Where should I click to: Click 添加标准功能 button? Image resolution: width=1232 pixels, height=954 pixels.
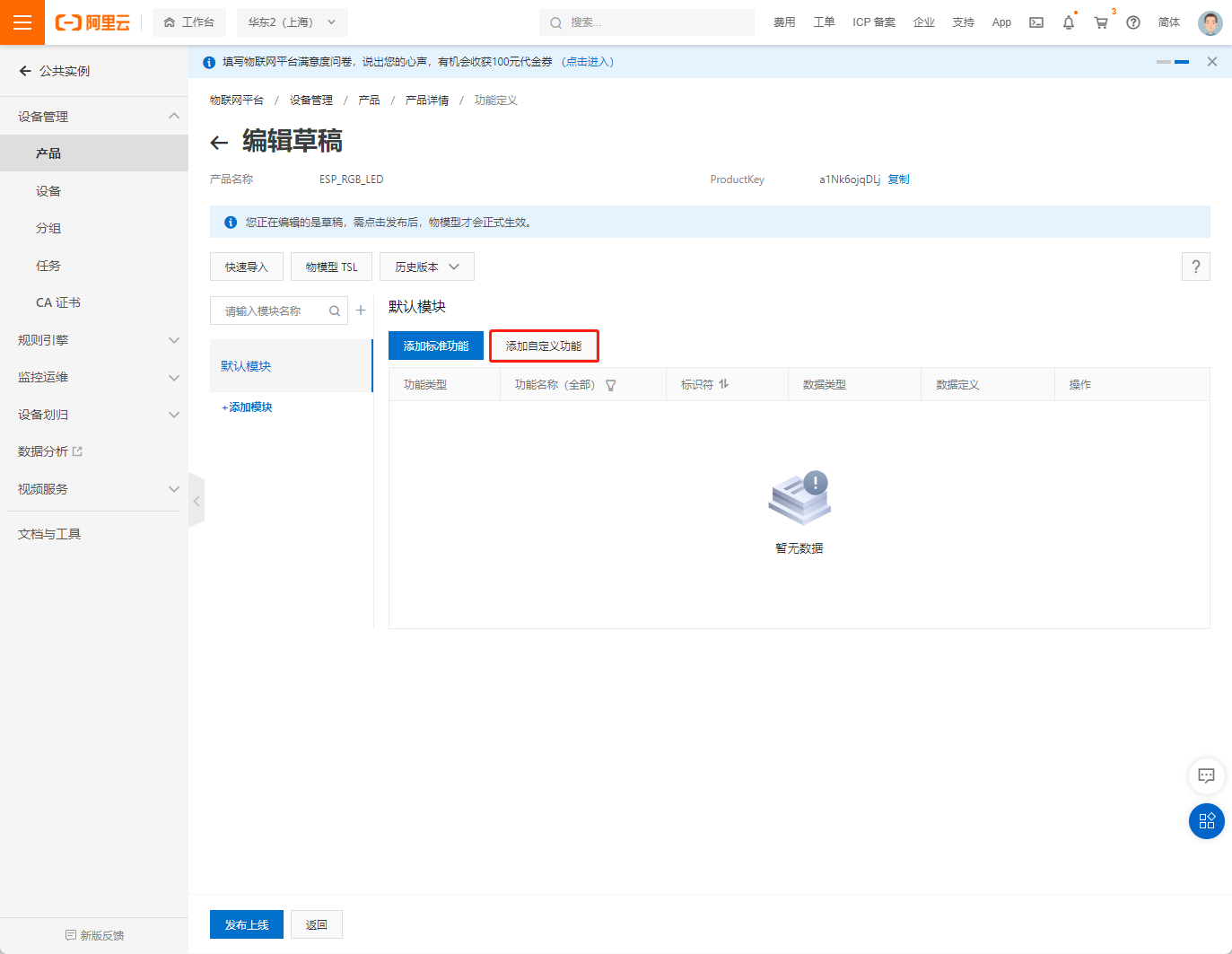pyautogui.click(x=436, y=346)
